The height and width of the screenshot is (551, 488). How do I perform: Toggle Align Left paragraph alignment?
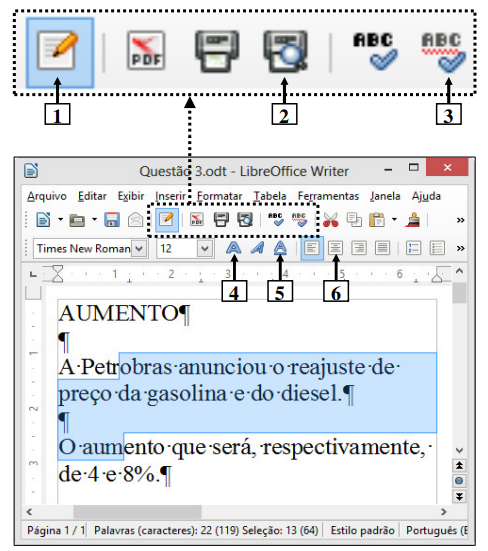tap(312, 248)
